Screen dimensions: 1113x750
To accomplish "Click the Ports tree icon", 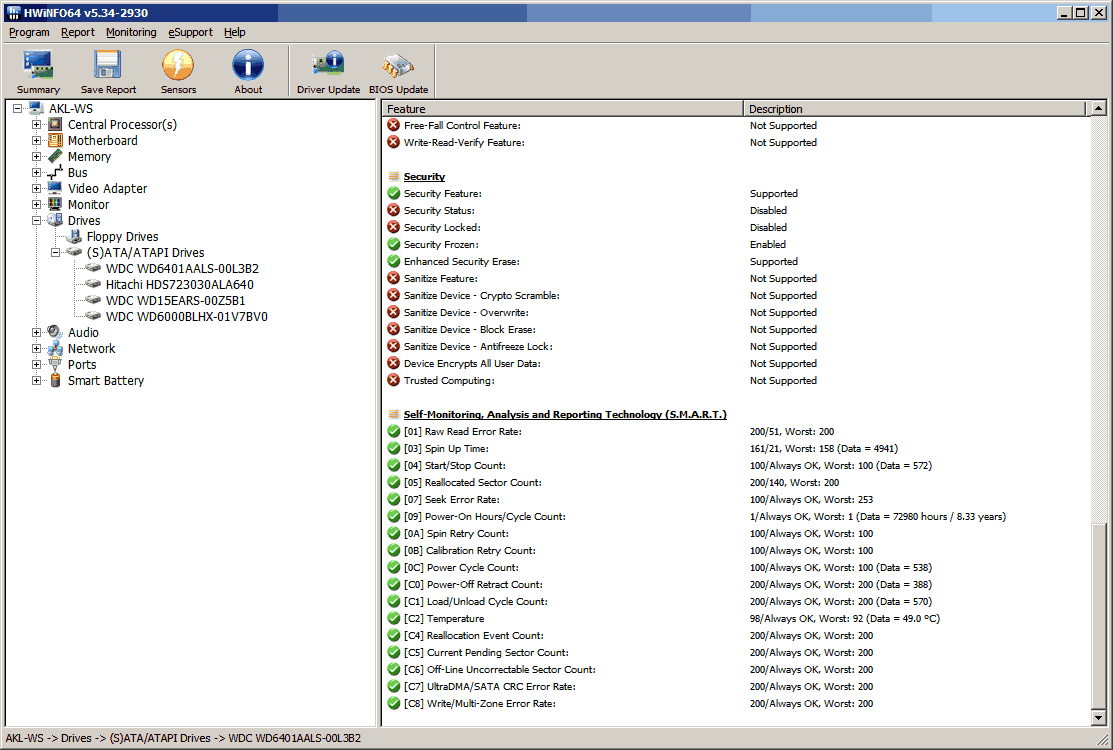I will pyautogui.click(x=55, y=364).
